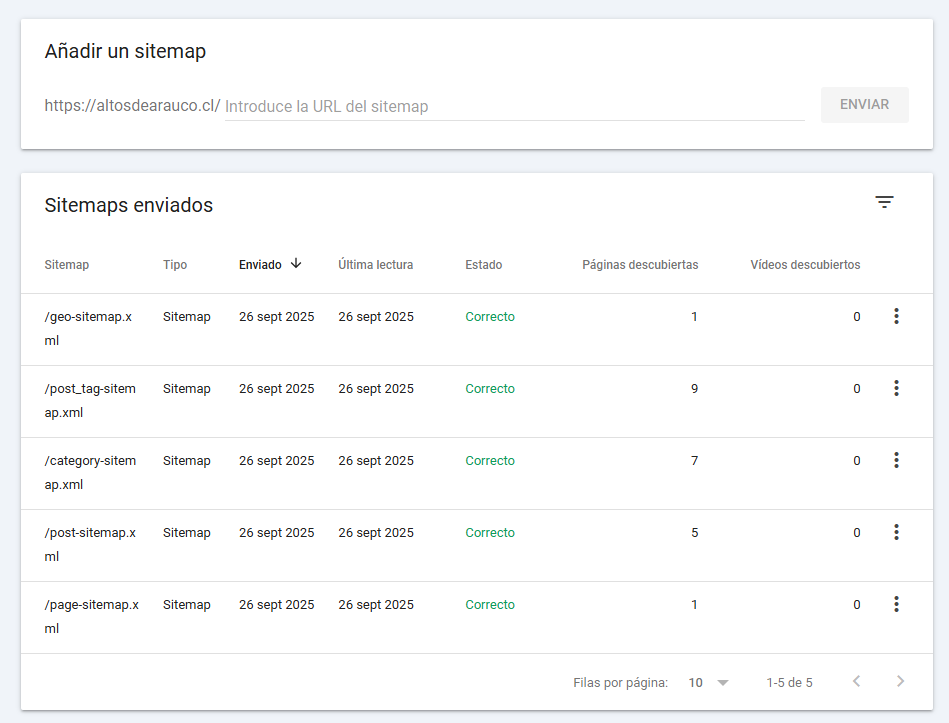
Task: Open more options for /post-sitemap.xml row
Action: (896, 533)
